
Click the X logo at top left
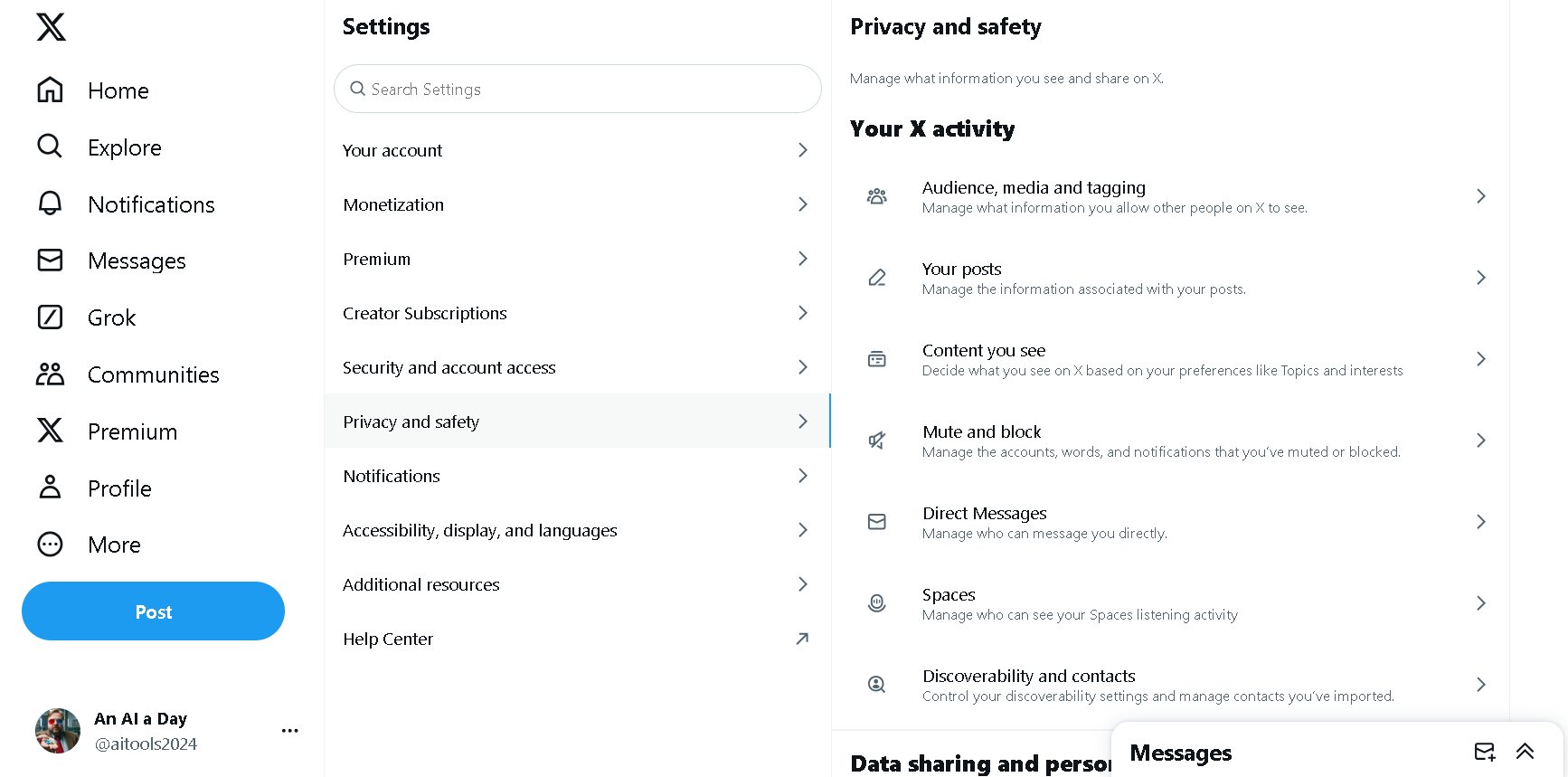(x=51, y=27)
